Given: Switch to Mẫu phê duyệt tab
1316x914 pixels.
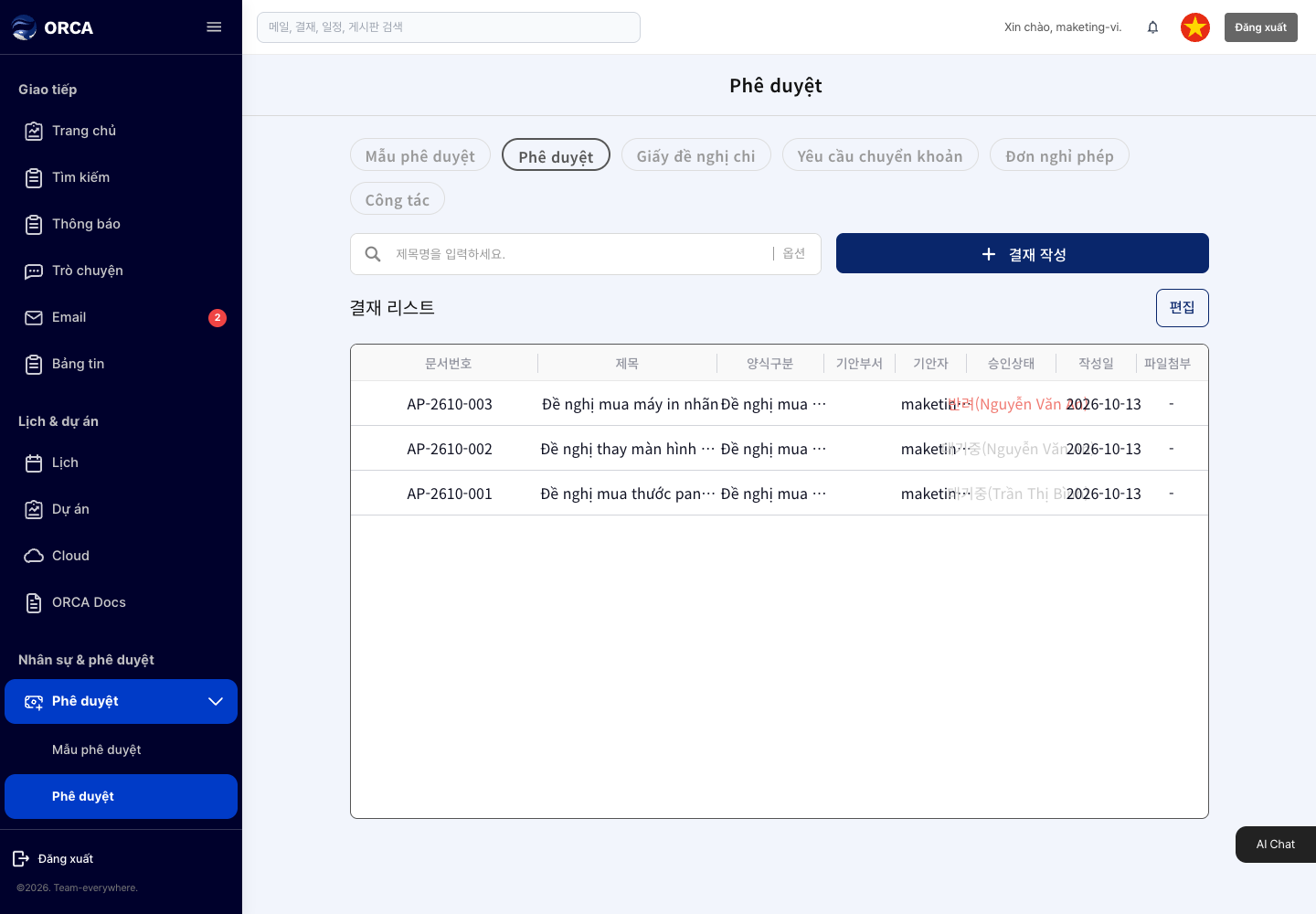Looking at the screenshot, I should [420, 155].
